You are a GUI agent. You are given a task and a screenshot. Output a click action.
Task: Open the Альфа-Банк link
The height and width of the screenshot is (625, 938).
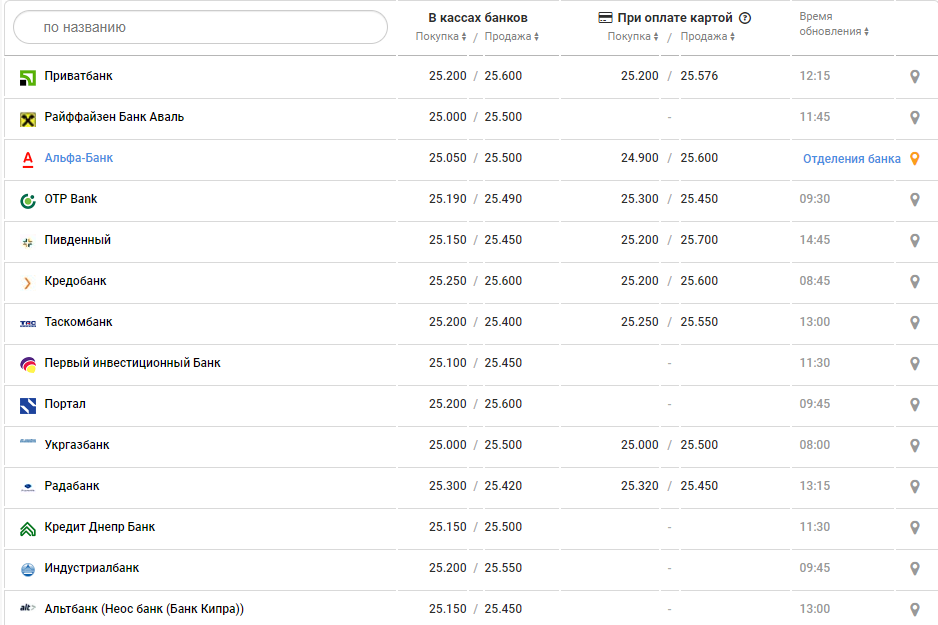tap(79, 158)
